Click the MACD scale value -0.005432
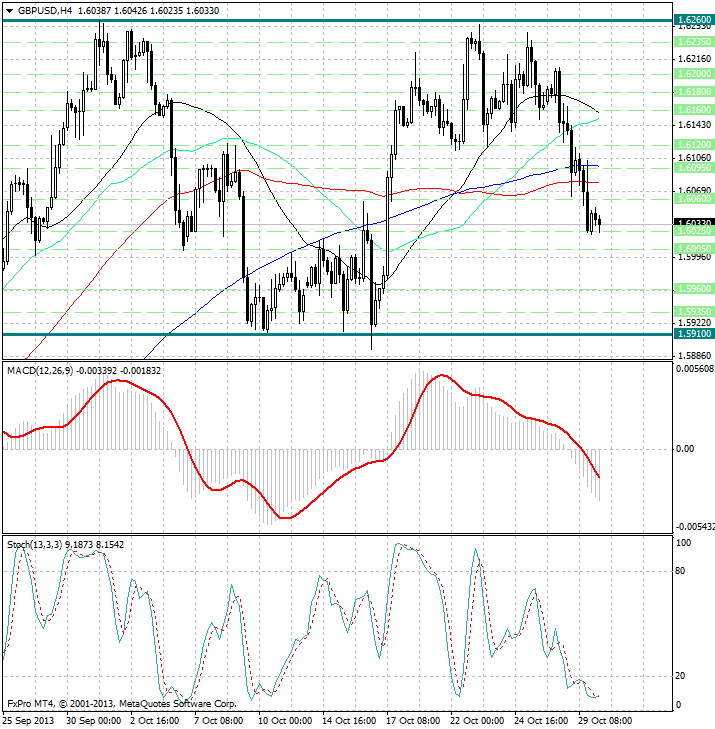Image resolution: width=715 pixels, height=729 pixels. point(695,527)
